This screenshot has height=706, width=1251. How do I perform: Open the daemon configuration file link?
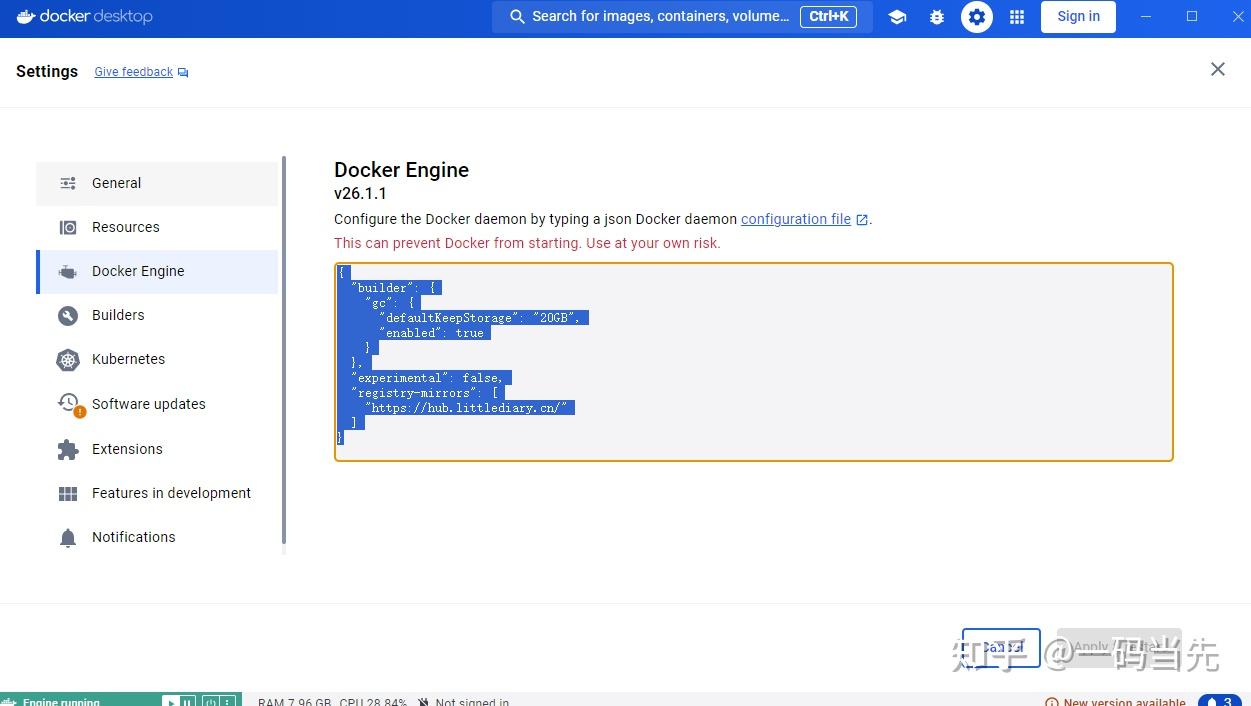(797, 219)
